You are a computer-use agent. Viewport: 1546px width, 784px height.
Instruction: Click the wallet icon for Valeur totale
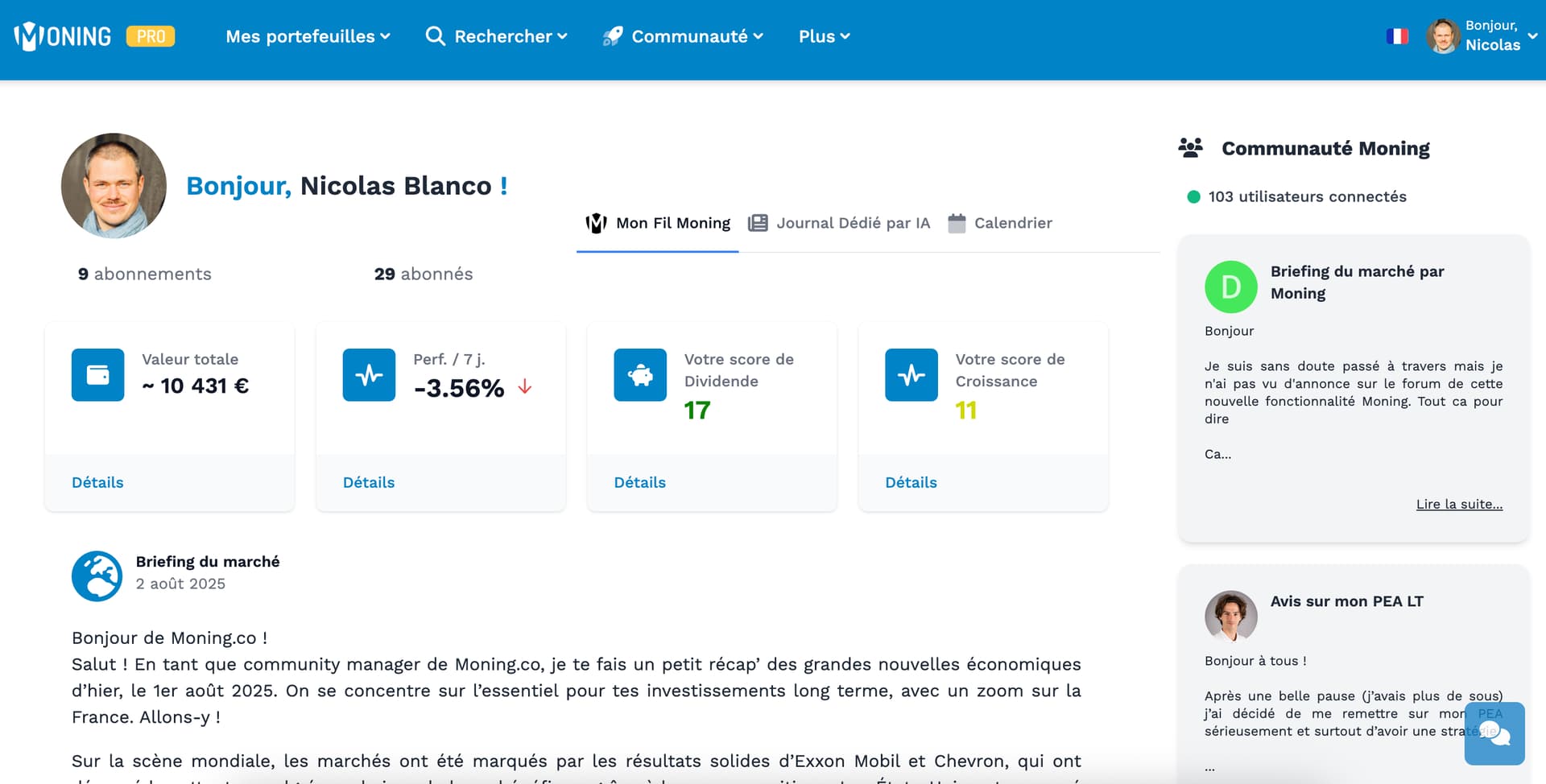[97, 375]
